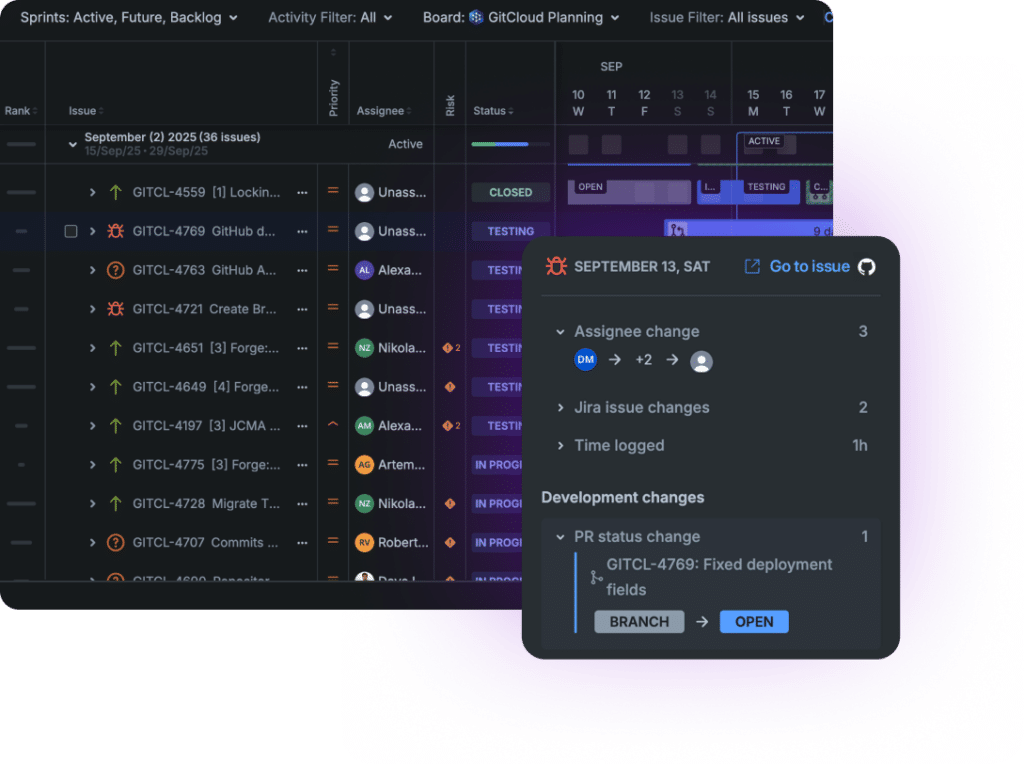Click the ACTIVE sprint marker in timeline
The image size is (1024, 764).
tap(764, 141)
